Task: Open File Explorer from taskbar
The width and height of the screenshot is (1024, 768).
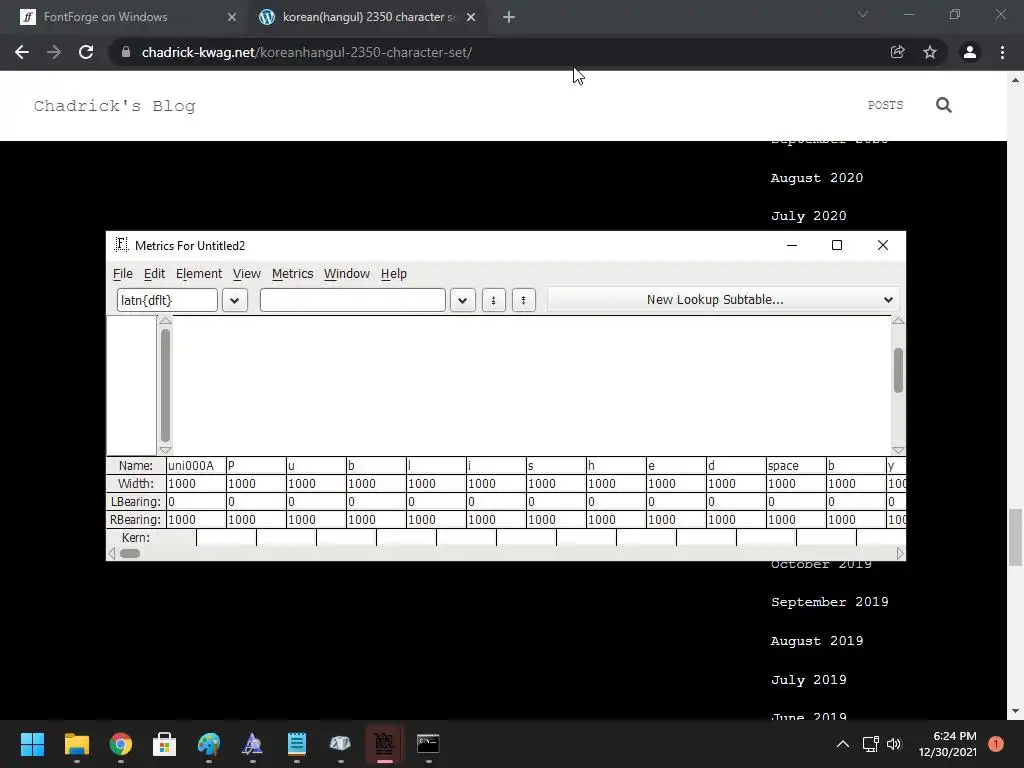Action: point(76,744)
